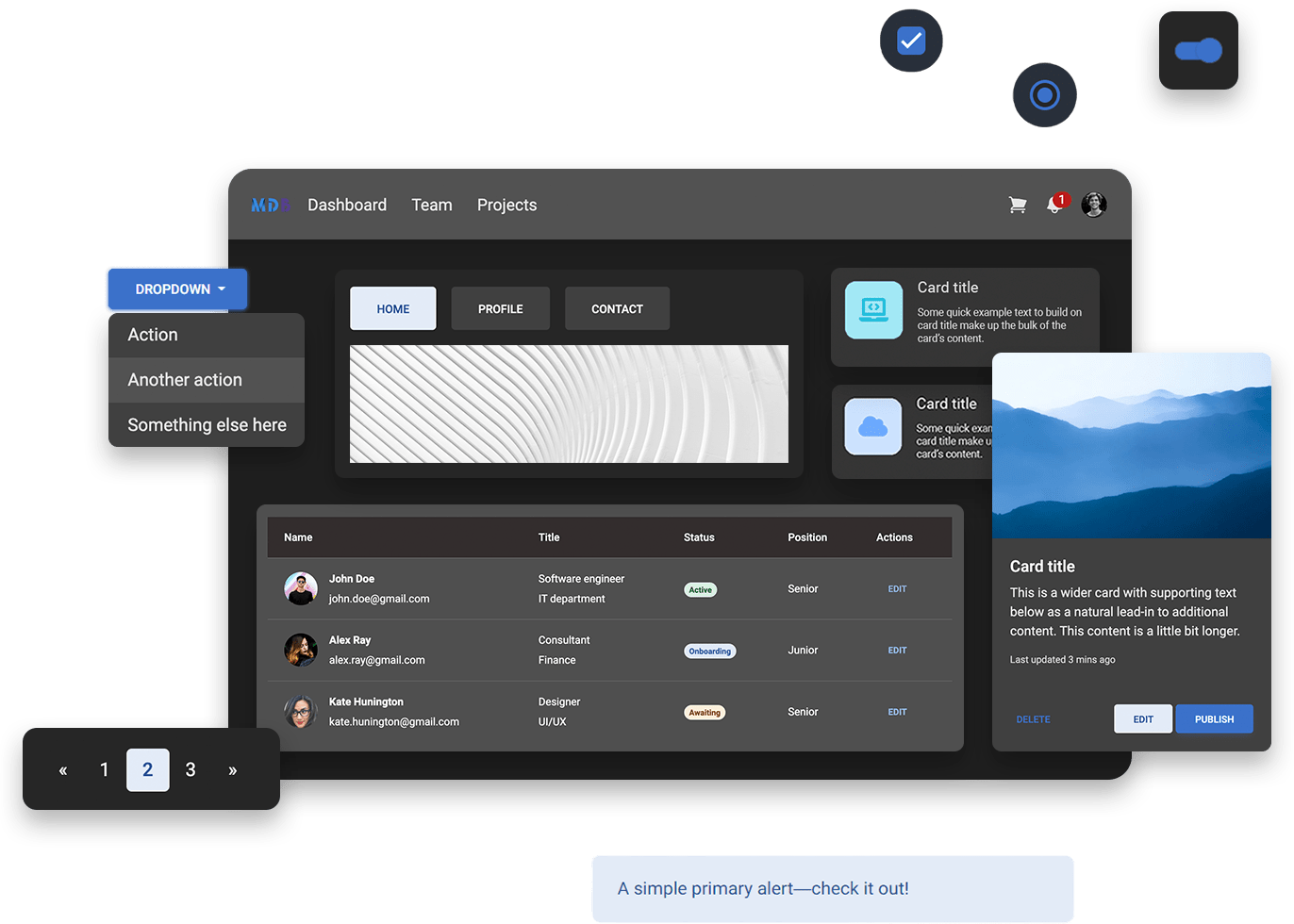
Task: Expand the DROPDOWN button
Action: tap(177, 289)
